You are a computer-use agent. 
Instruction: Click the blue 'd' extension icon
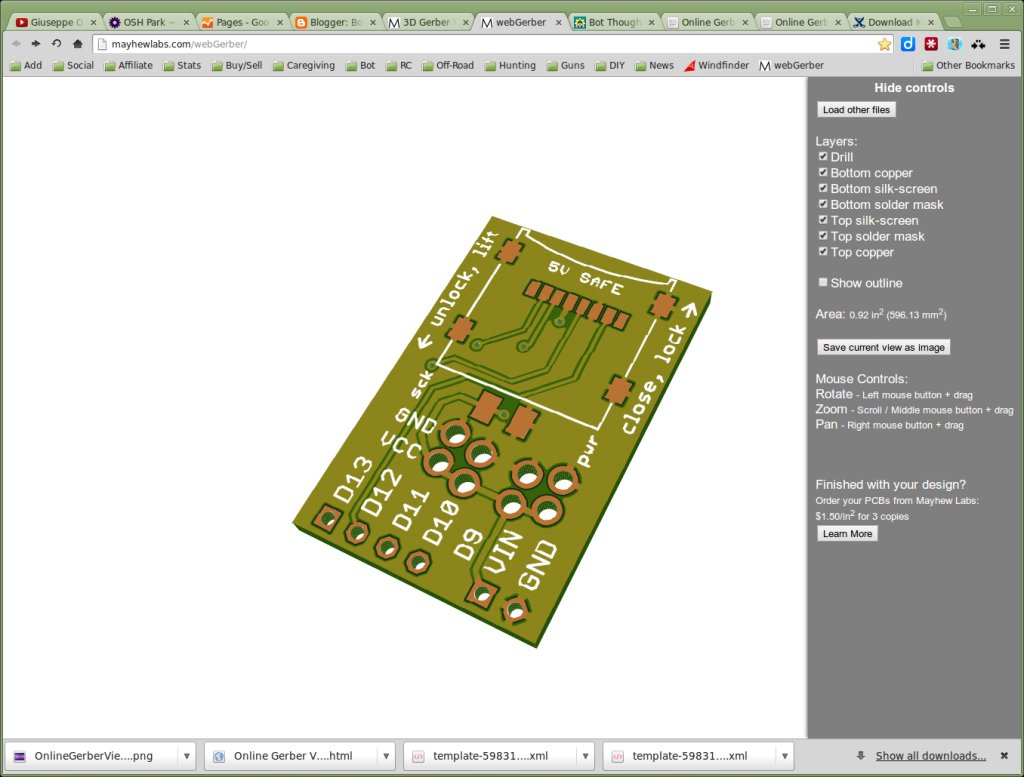(908, 44)
